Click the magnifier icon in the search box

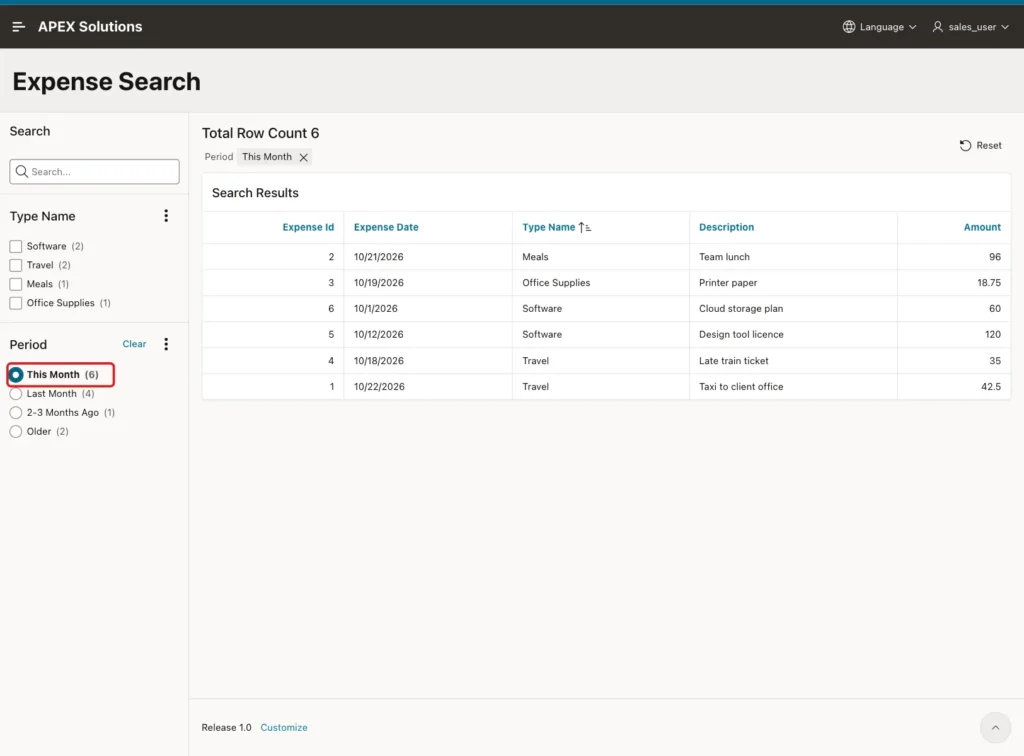[x=22, y=172]
